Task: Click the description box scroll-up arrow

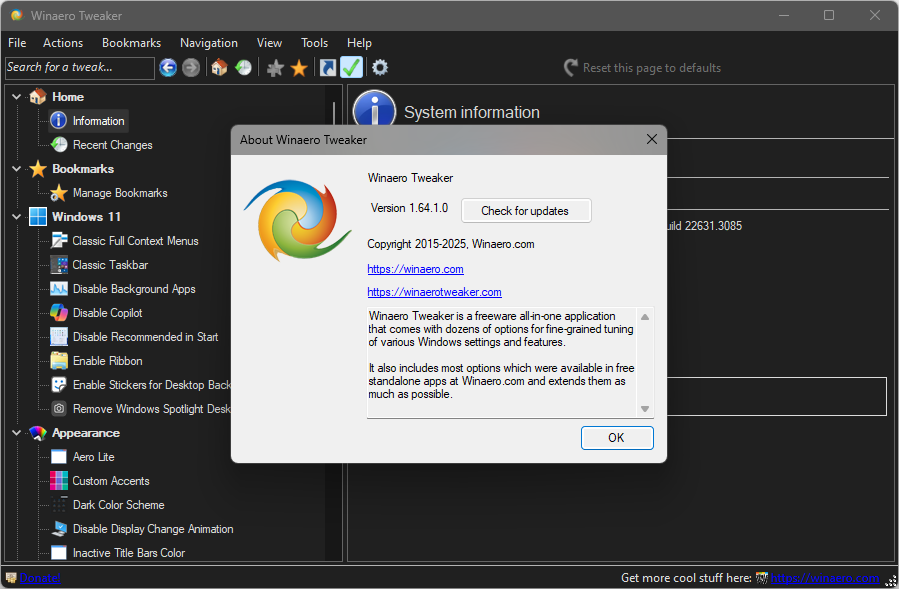Action: click(645, 317)
